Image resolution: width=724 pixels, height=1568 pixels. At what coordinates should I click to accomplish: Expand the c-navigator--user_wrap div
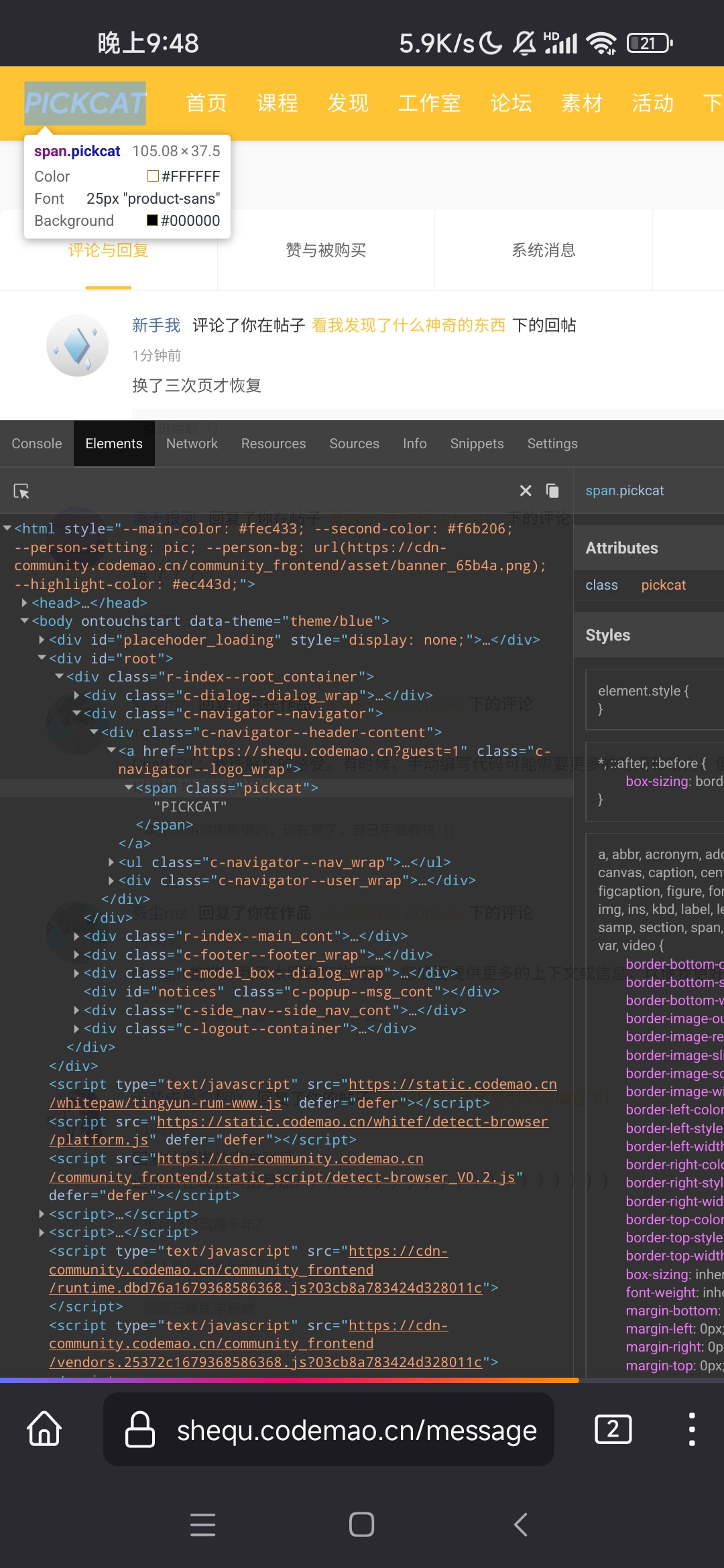click(111, 880)
